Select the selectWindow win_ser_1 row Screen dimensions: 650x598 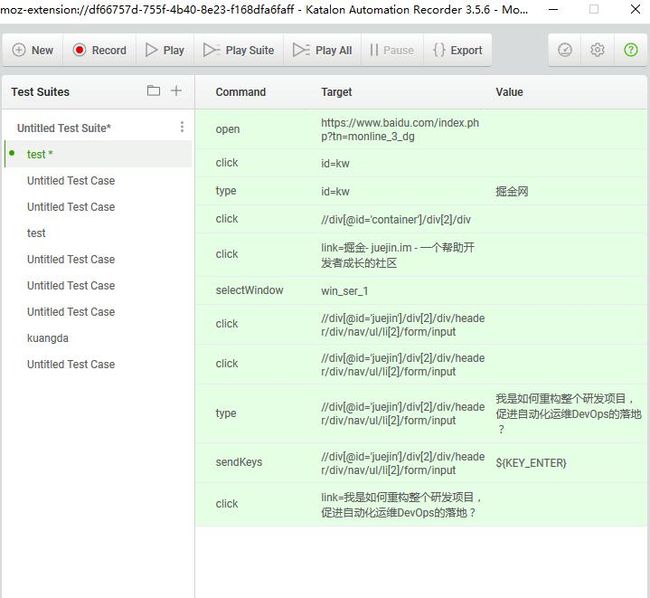point(421,291)
